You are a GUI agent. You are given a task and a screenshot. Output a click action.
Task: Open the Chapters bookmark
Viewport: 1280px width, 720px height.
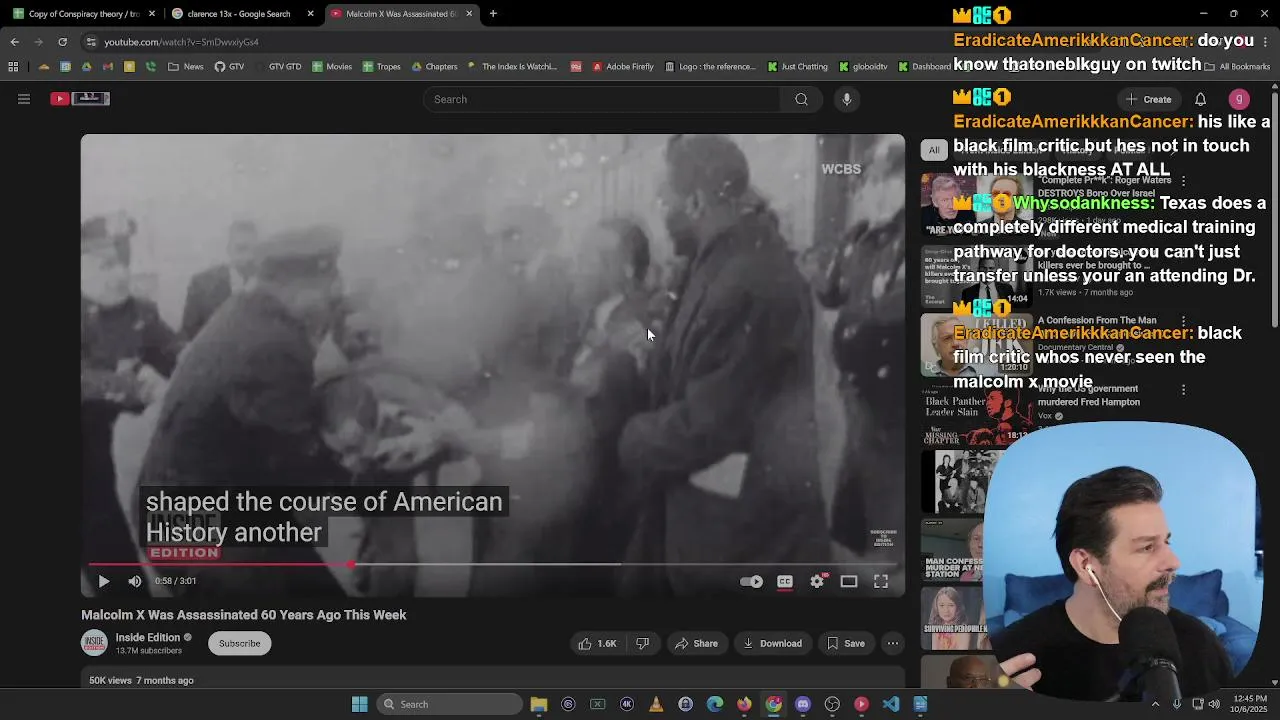[434, 67]
